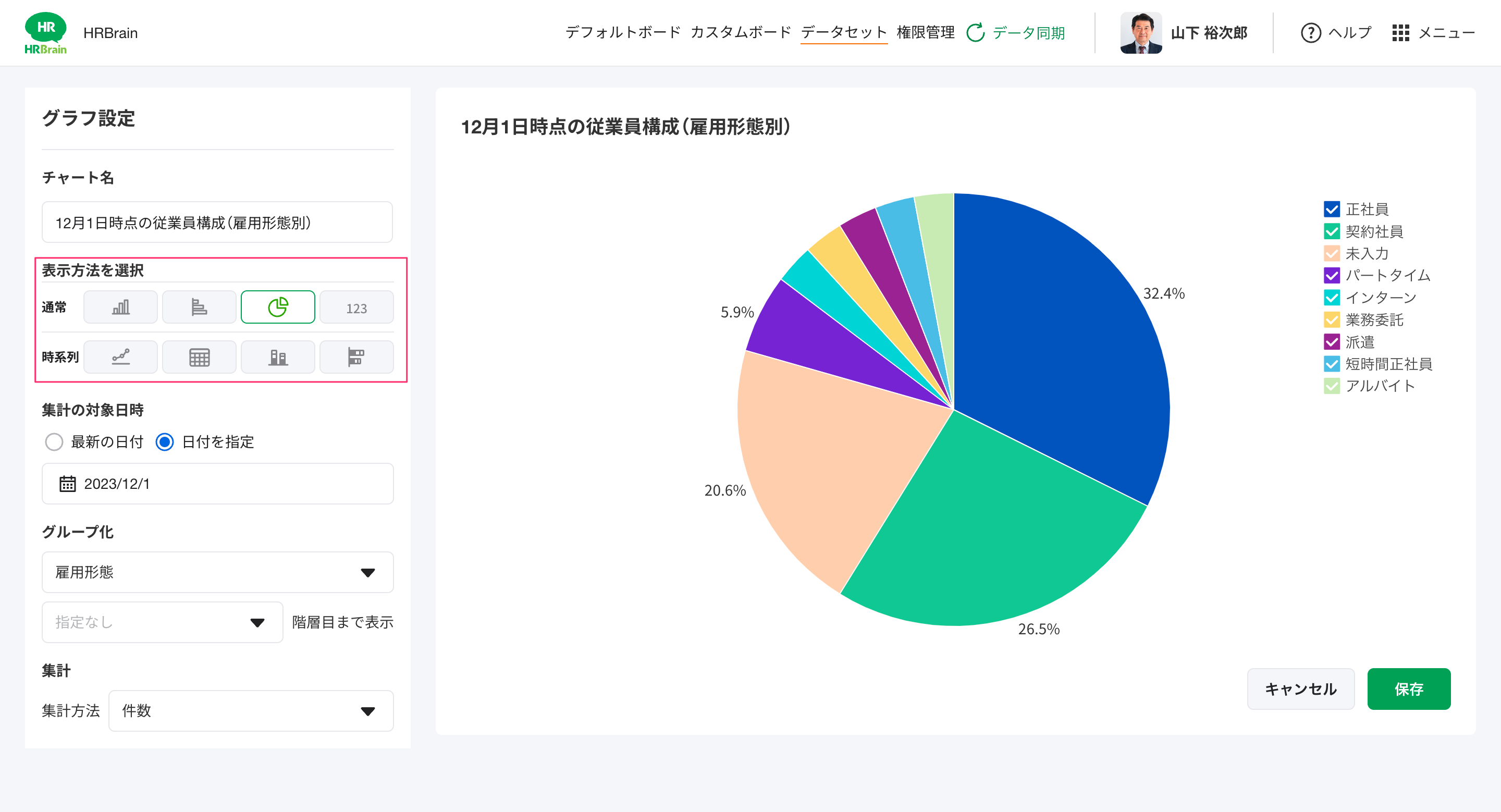Click the 2023/12/1 date input field

pyautogui.click(x=217, y=484)
